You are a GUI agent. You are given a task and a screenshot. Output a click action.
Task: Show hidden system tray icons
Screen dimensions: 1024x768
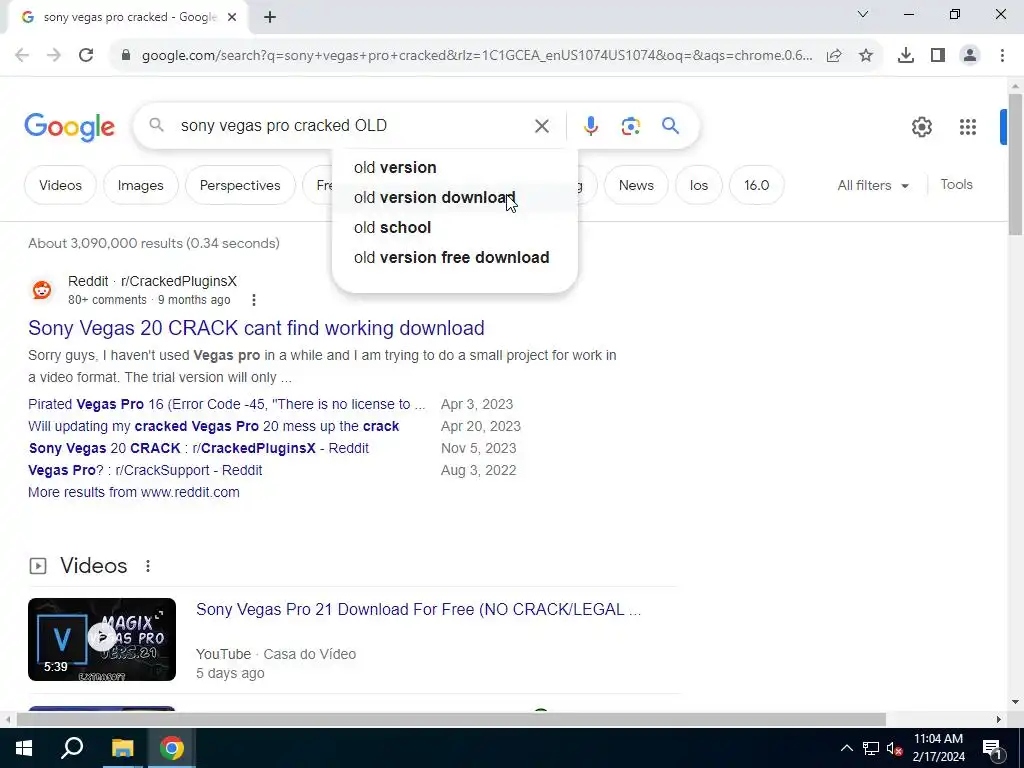pyautogui.click(x=846, y=748)
